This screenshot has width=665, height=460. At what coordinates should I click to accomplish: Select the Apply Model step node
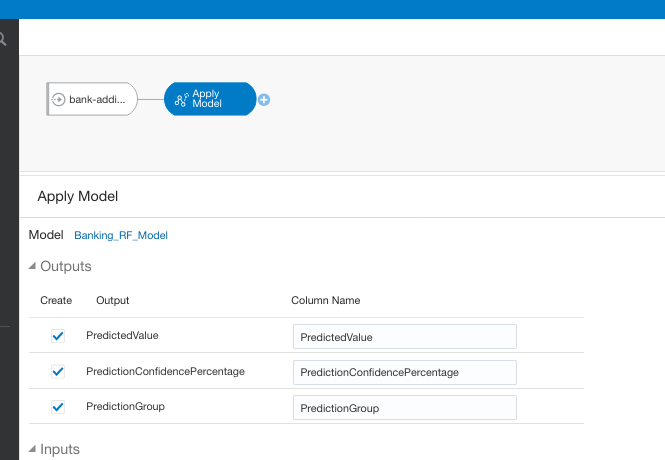(210, 100)
